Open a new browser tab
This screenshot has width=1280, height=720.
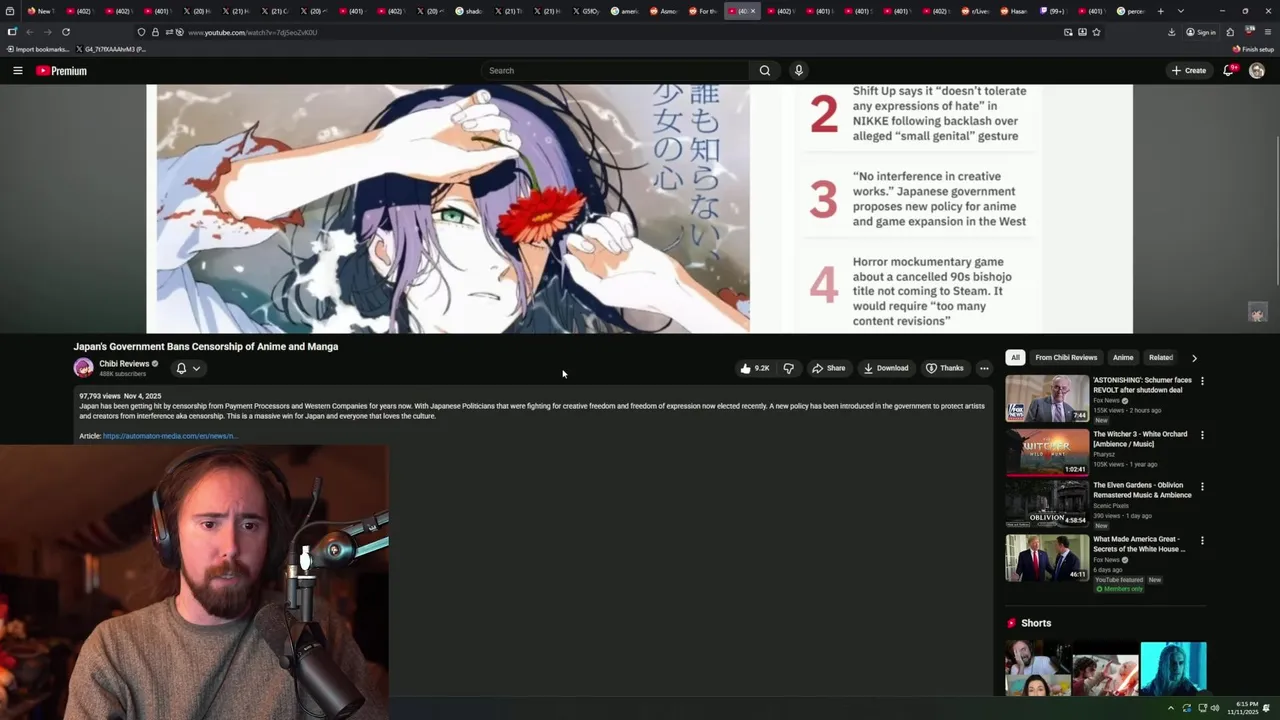coord(1160,11)
